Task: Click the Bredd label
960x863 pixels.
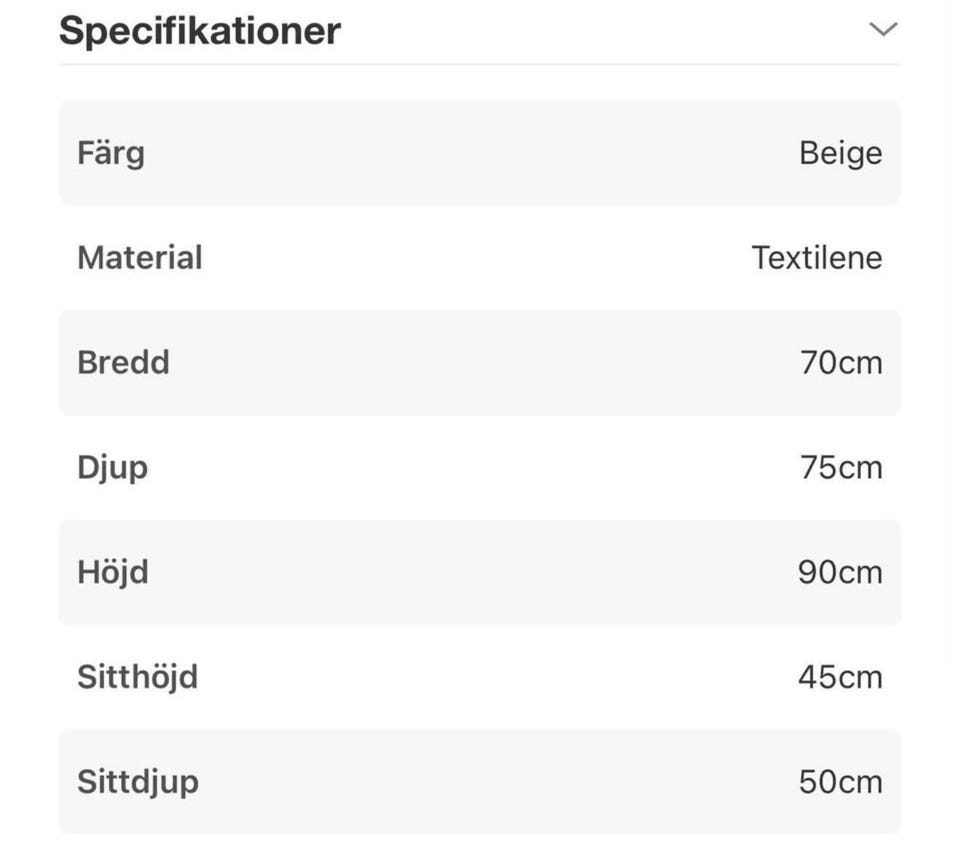Action: 123,362
